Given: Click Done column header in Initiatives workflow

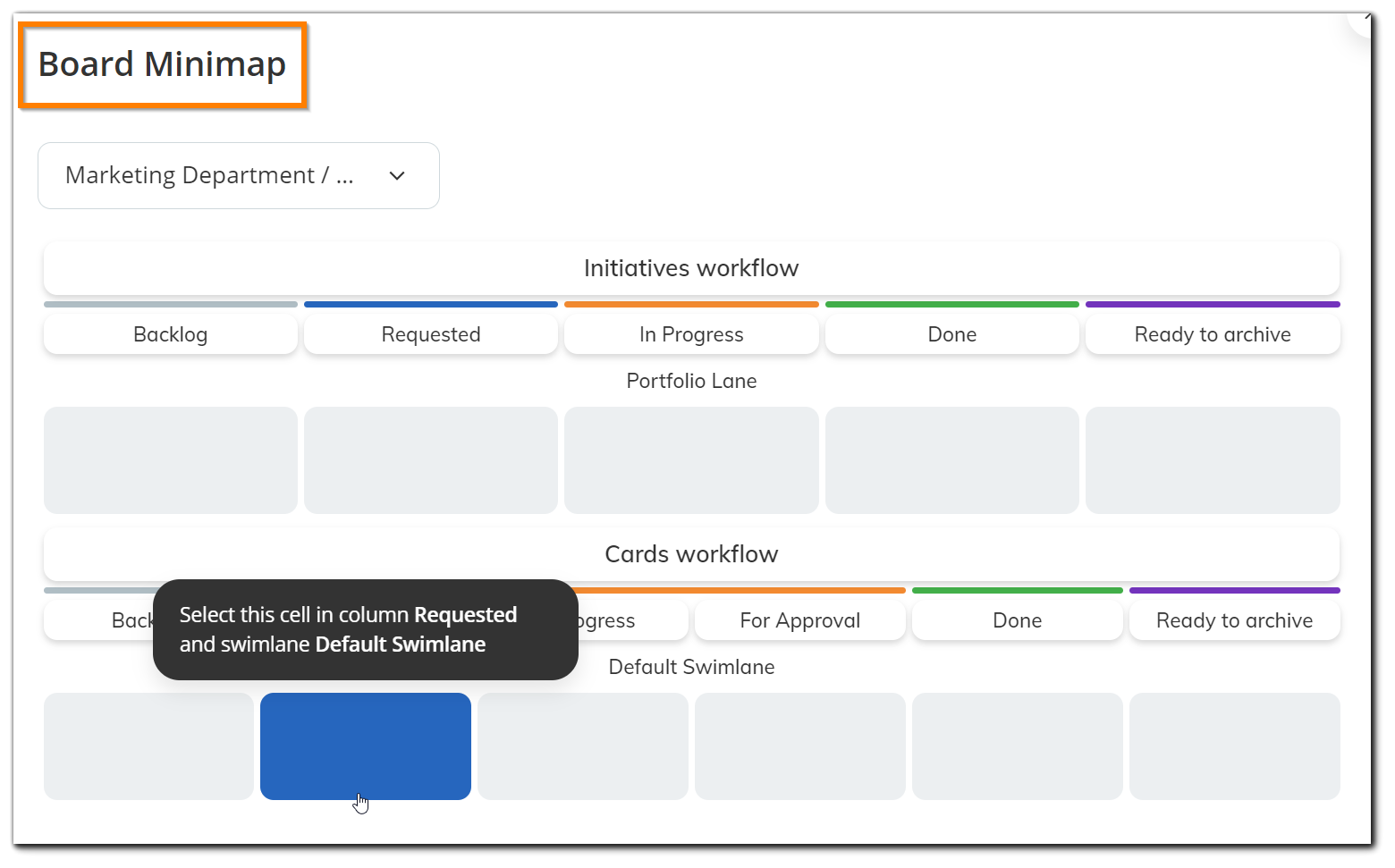Looking at the screenshot, I should [x=951, y=334].
